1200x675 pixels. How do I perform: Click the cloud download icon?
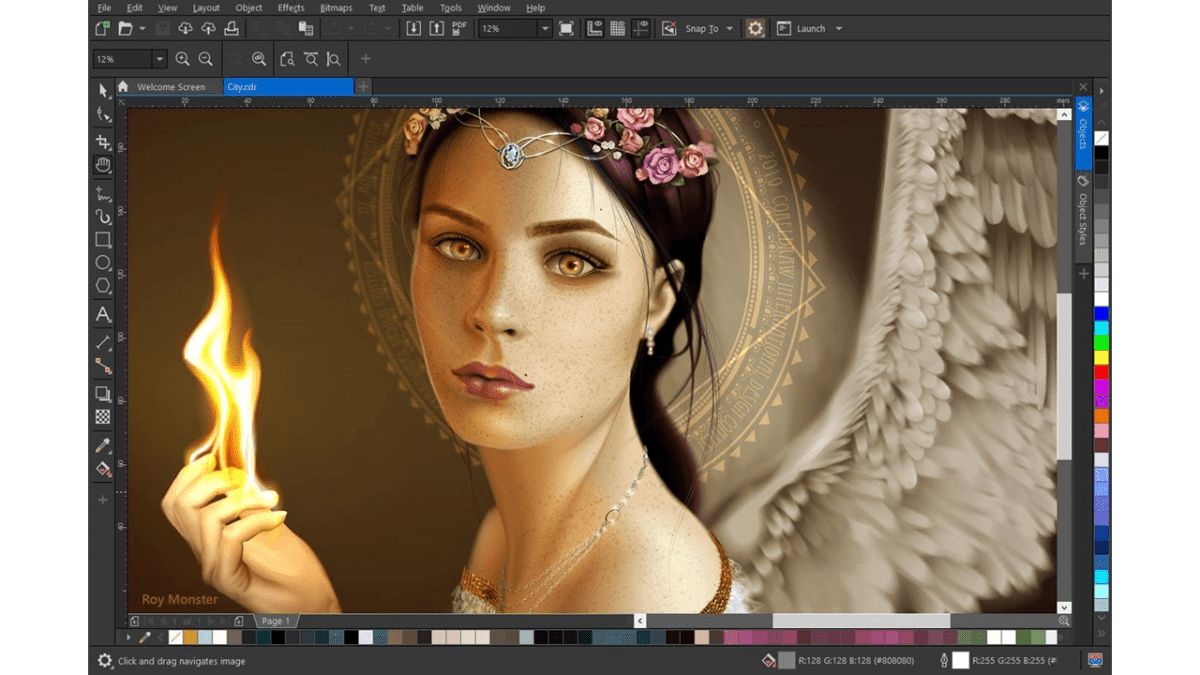(x=186, y=29)
